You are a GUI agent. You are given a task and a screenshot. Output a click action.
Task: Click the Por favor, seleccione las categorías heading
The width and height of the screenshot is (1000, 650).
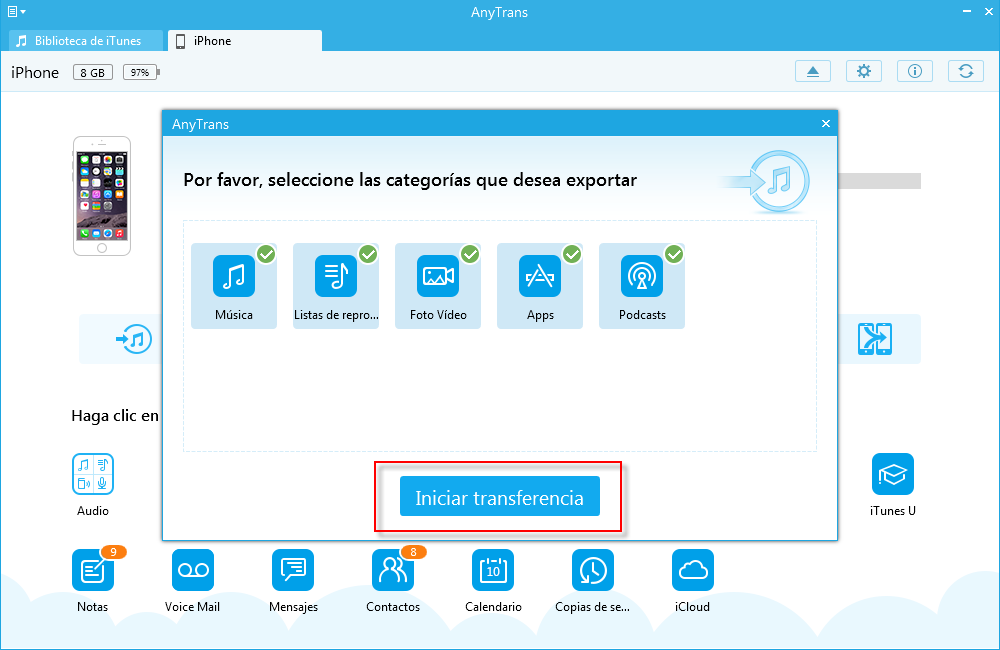(410, 180)
